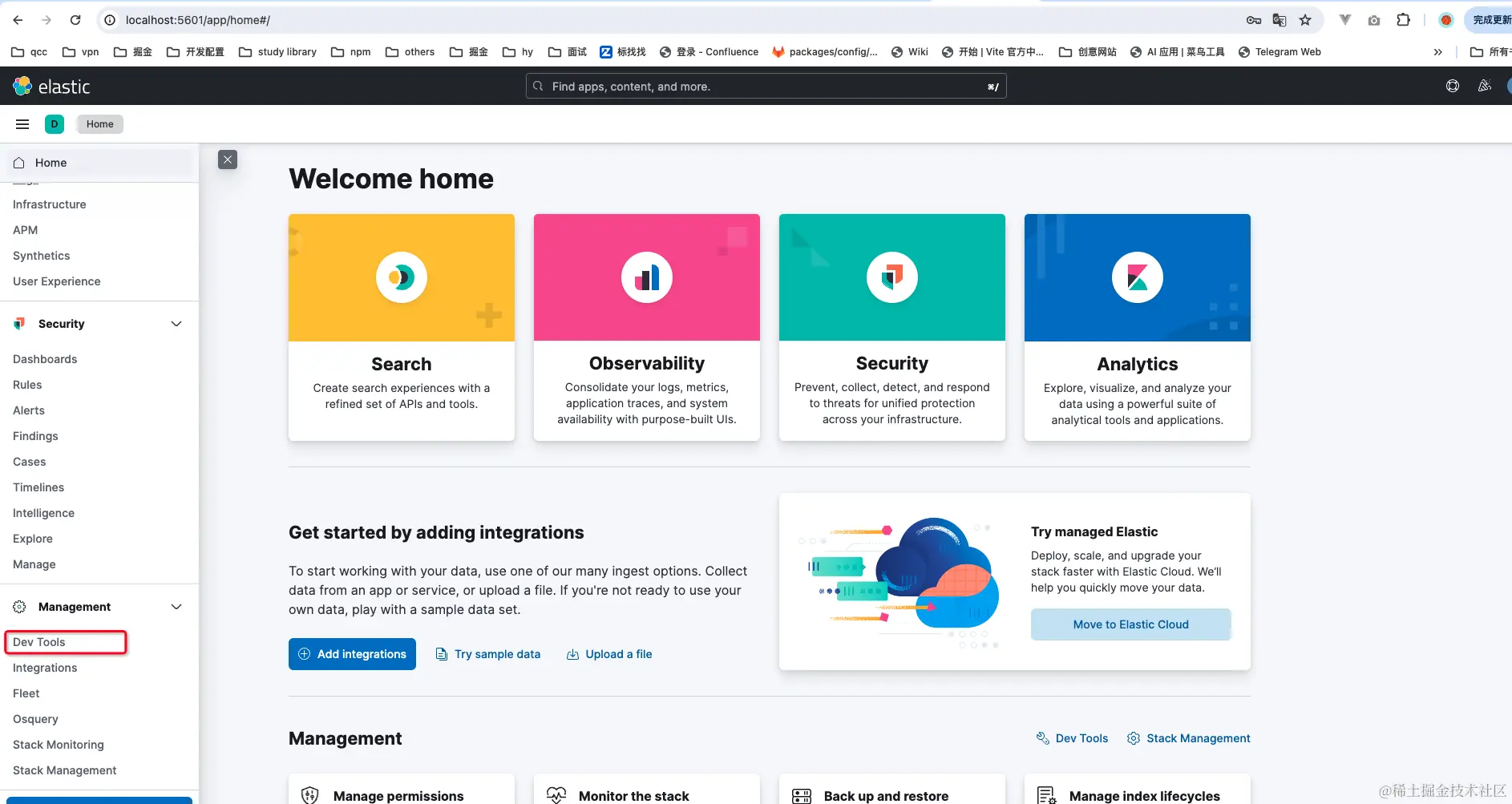Open the Dev Tools link in Management heading
The height and width of the screenshot is (804, 1512).
click(1072, 738)
